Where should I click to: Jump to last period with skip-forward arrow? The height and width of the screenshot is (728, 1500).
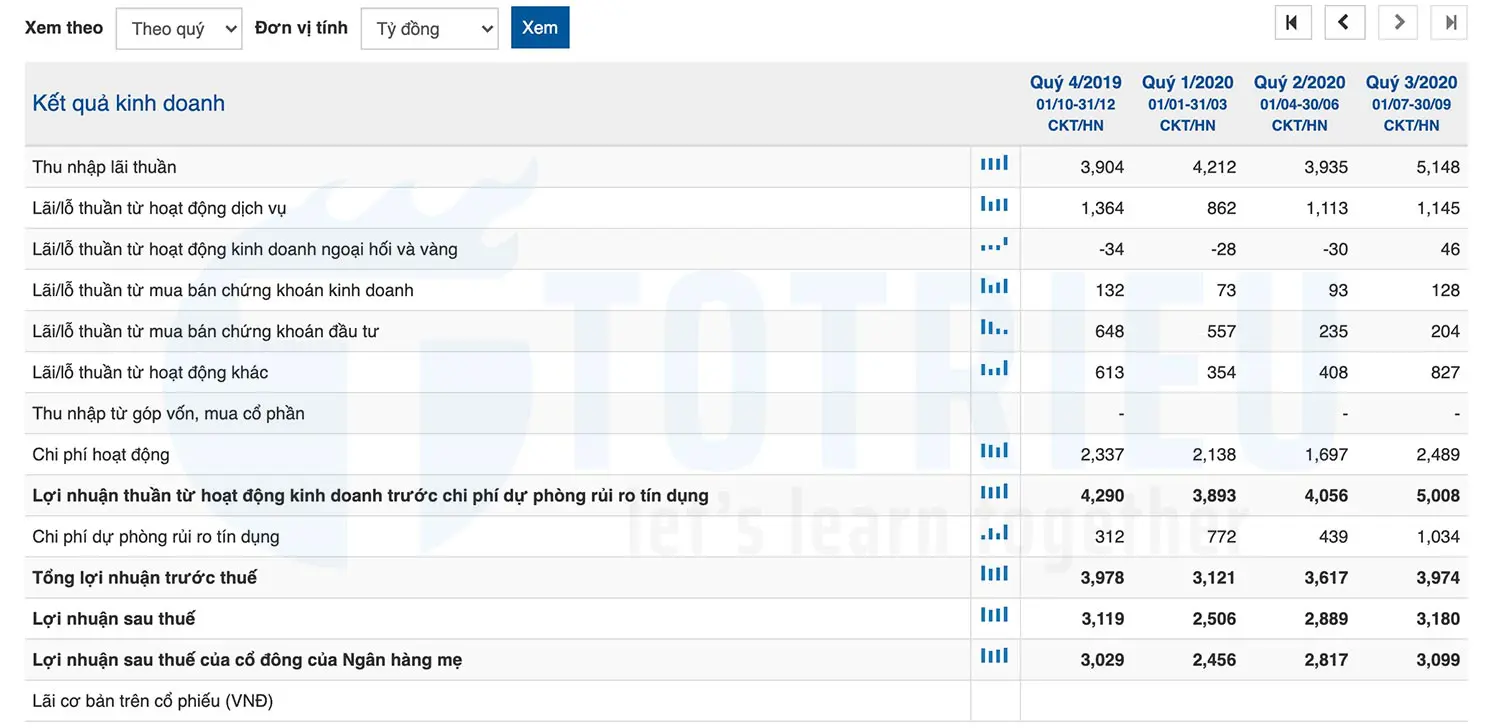1450,23
